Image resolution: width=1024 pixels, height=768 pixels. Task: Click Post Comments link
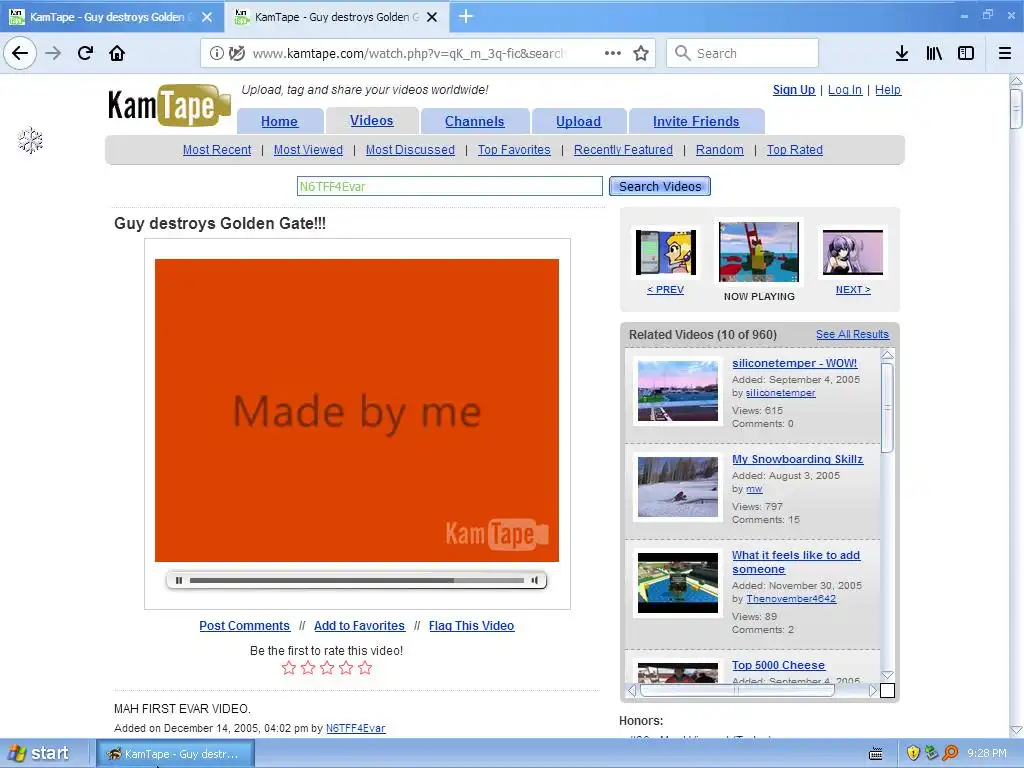pyautogui.click(x=244, y=626)
